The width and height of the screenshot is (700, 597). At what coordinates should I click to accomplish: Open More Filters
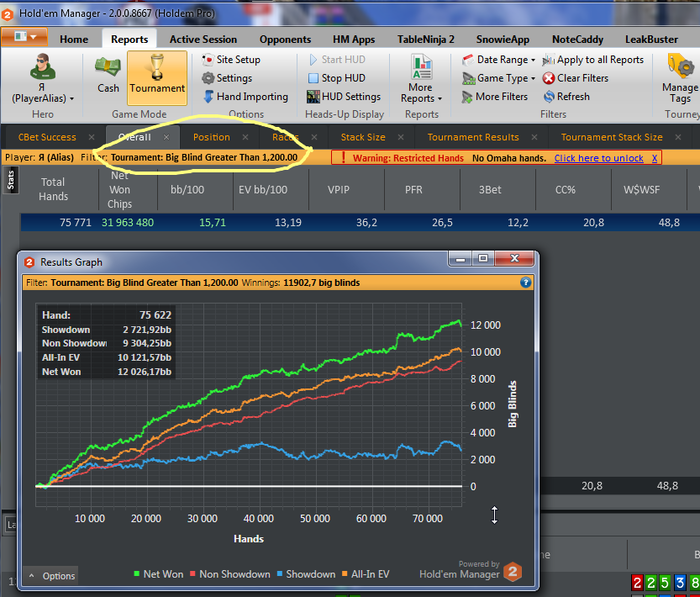[495, 96]
